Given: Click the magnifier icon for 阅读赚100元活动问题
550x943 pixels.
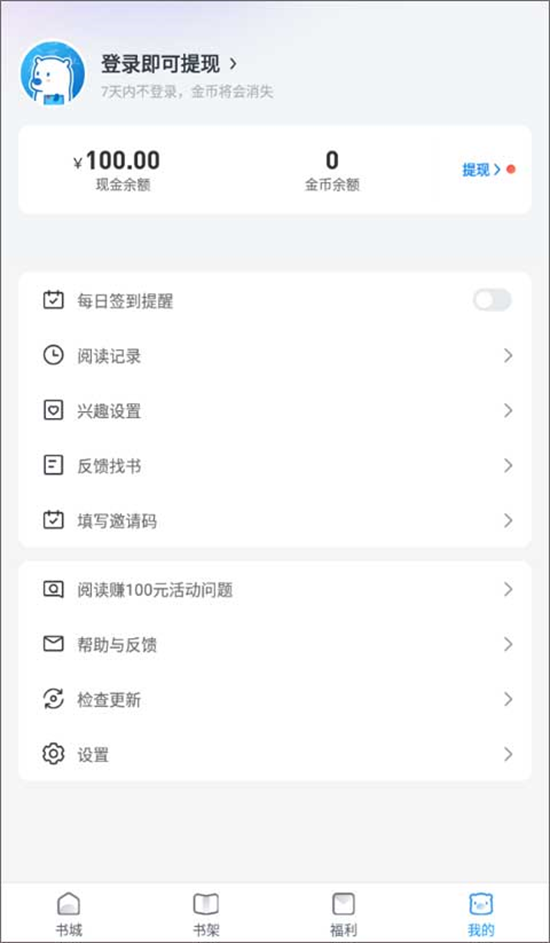Looking at the screenshot, I should pos(53,589).
